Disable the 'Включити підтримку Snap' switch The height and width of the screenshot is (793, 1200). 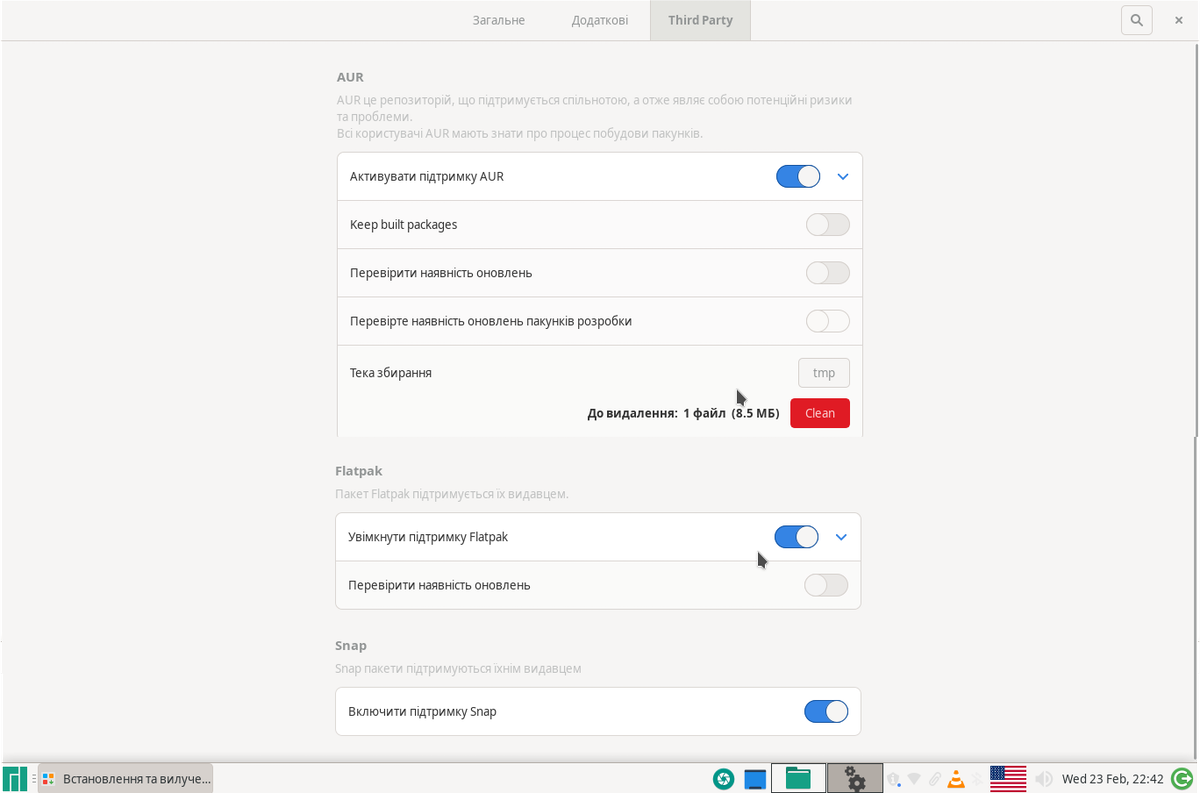(826, 712)
